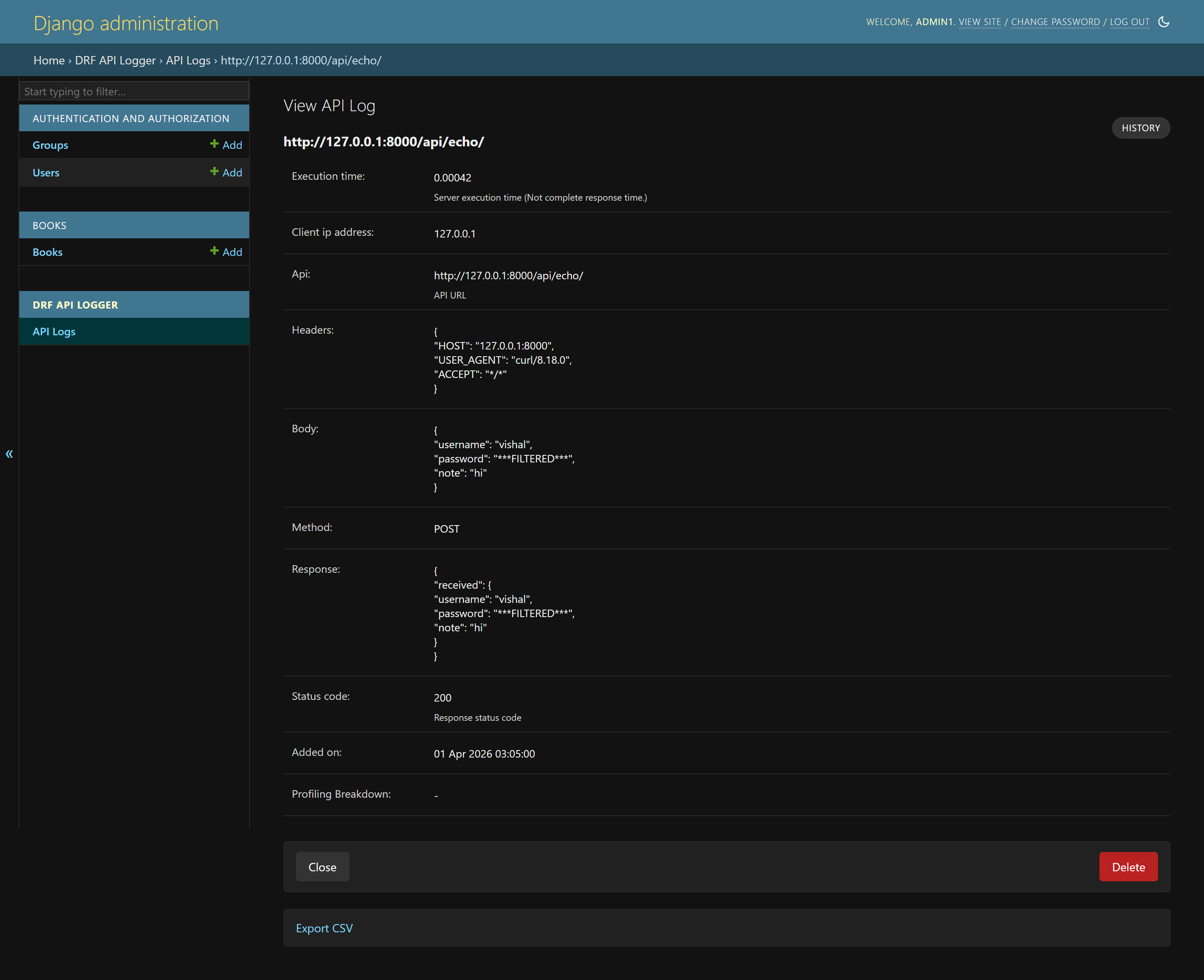Click the Server execution time help text
Viewport: 1204px width, 980px height.
pyautogui.click(x=540, y=198)
